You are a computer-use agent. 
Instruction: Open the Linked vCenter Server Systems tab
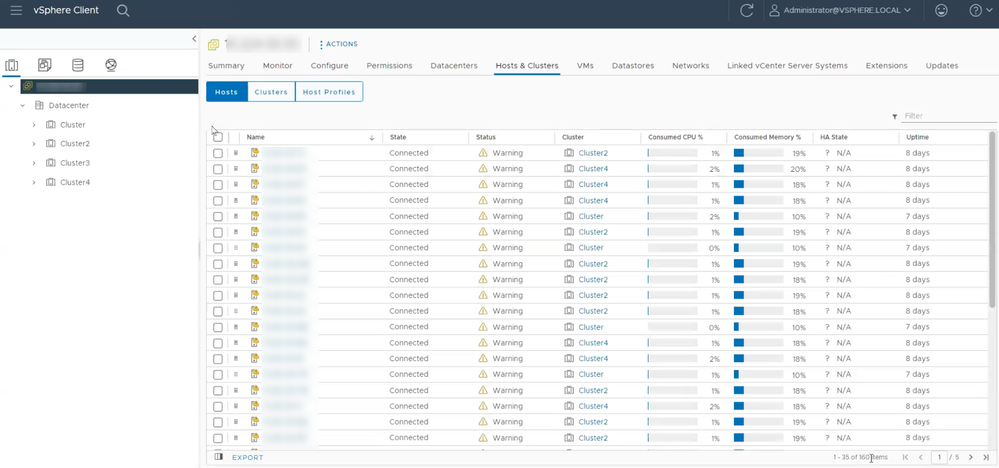[x=787, y=66]
